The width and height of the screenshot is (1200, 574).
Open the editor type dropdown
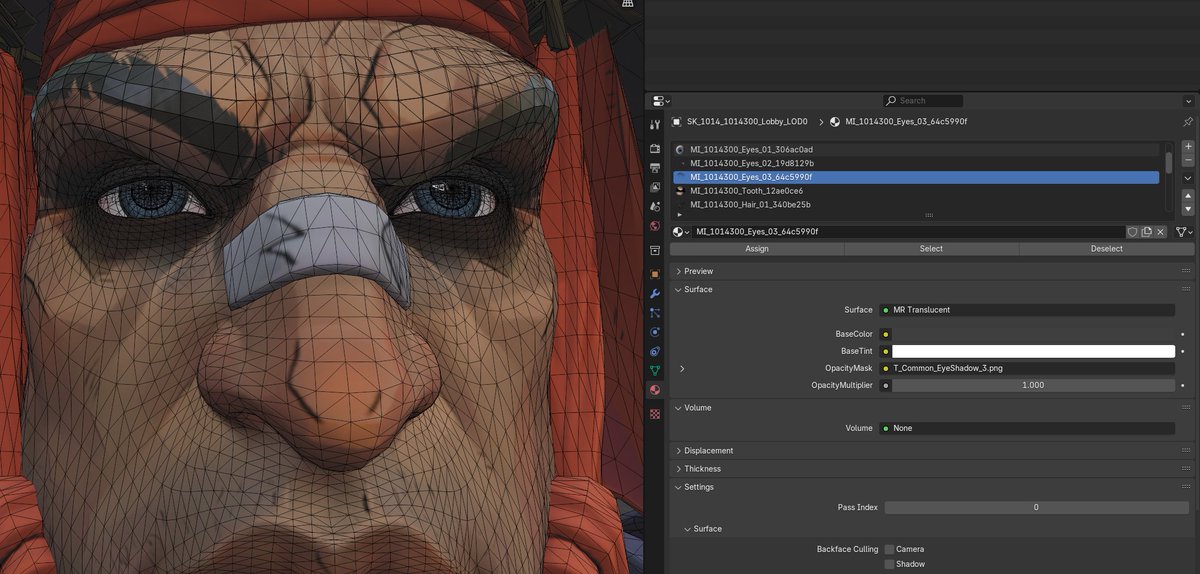click(660, 101)
